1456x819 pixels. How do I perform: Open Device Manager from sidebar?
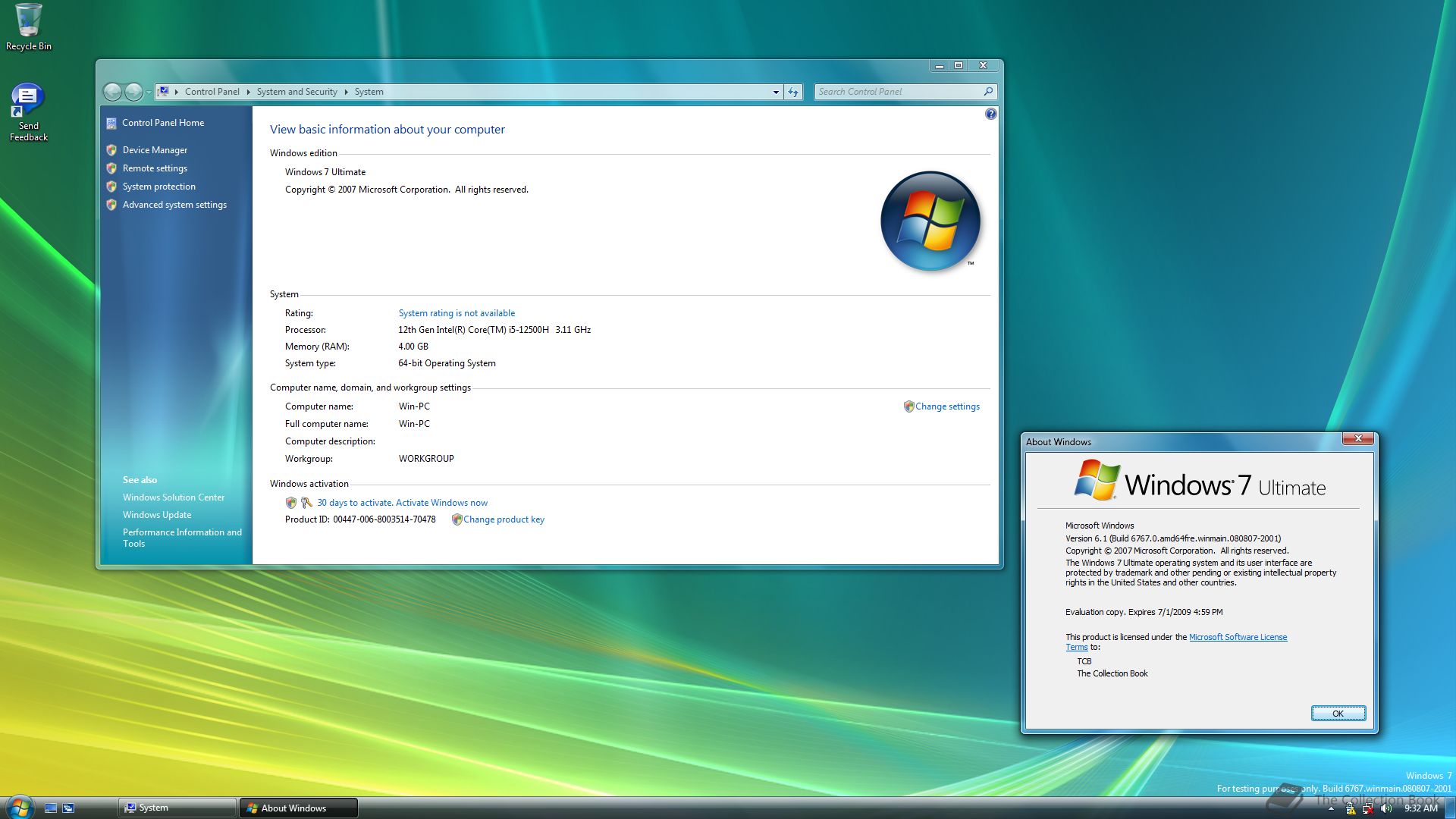(x=155, y=150)
